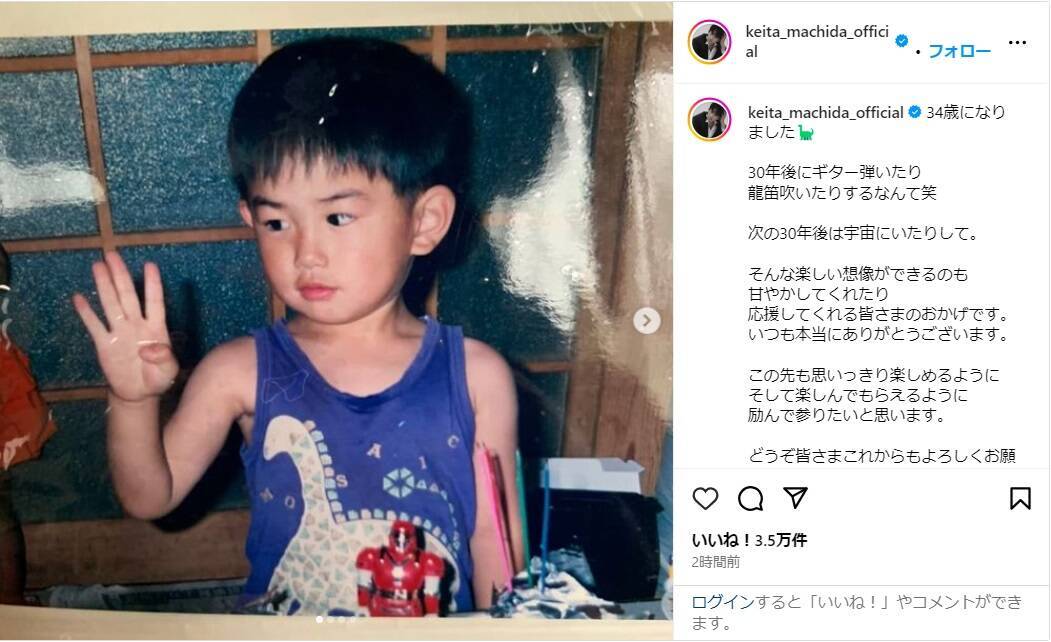Click the keita_machida_official header username
1051x642 pixels.
tap(817, 42)
